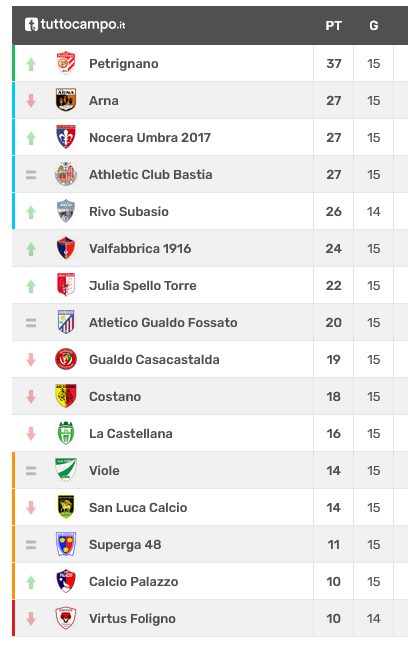Open the San Luca Calcio team
408x645 pixels.
[138, 508]
